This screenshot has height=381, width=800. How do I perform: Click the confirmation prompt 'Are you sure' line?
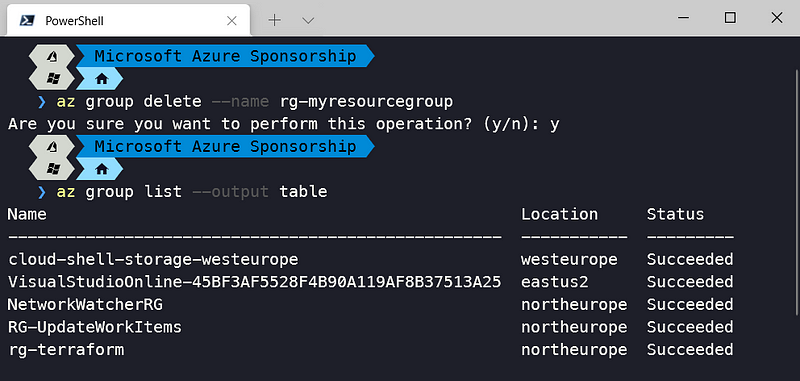tap(284, 124)
